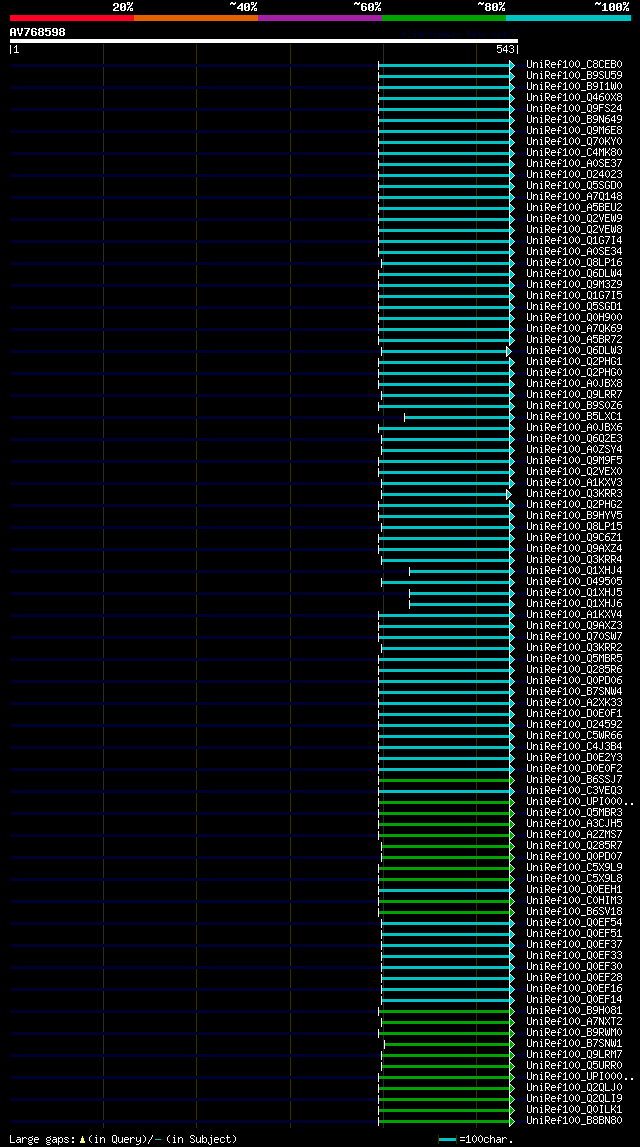640x1147 pixels.
Task: Select the UniRef100_Q8LP16 hit label
Action: (574, 262)
